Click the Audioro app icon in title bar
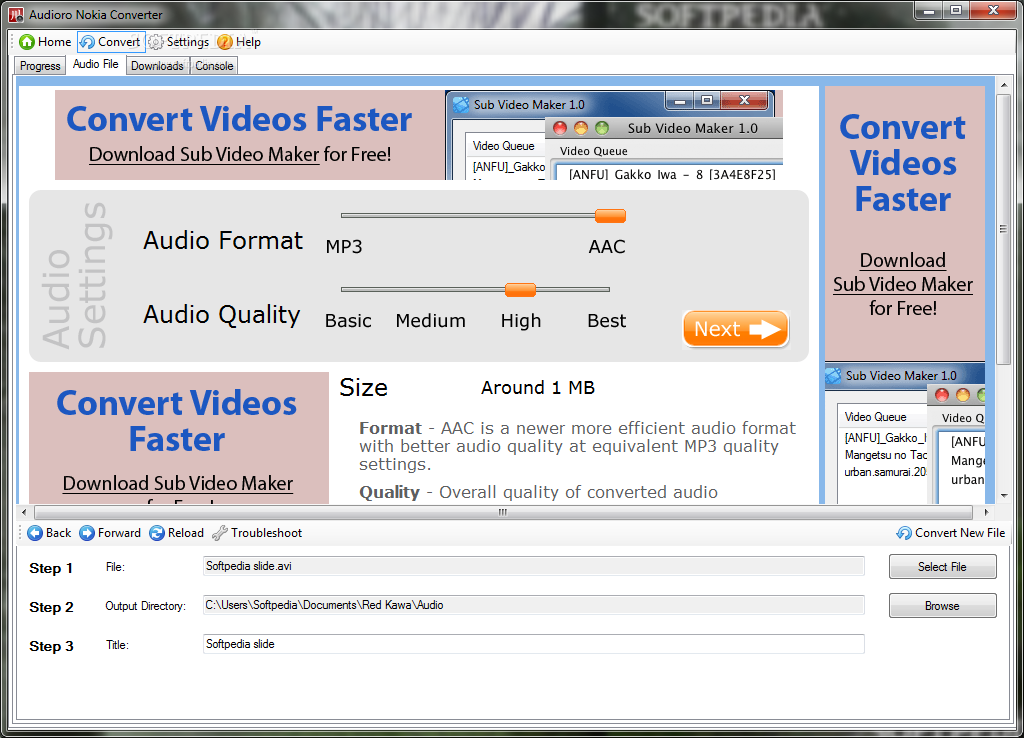Screen dimensions: 1024x738 (x=16, y=14)
